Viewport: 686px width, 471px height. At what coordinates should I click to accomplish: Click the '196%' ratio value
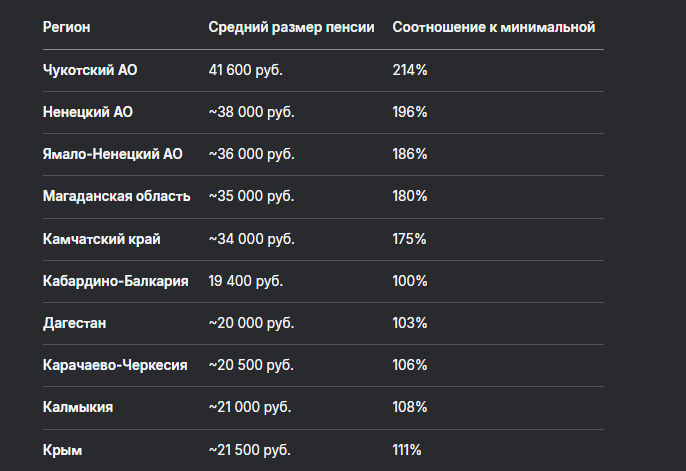410,113
